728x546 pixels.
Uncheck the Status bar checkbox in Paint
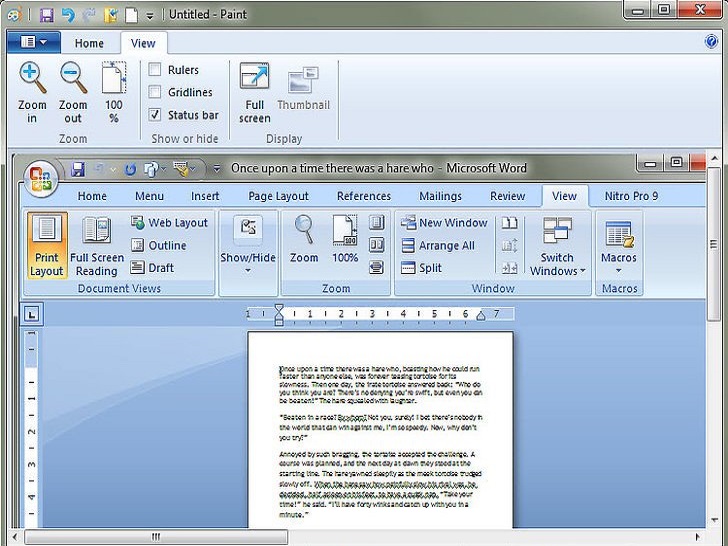click(155, 115)
